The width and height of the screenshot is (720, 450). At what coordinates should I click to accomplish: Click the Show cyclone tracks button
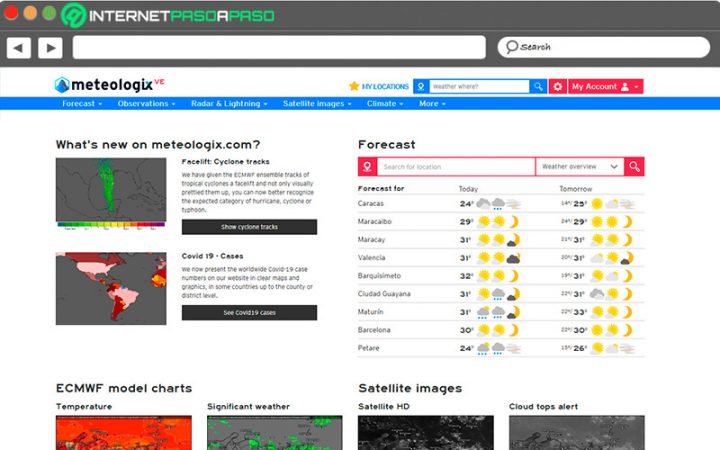point(249,227)
